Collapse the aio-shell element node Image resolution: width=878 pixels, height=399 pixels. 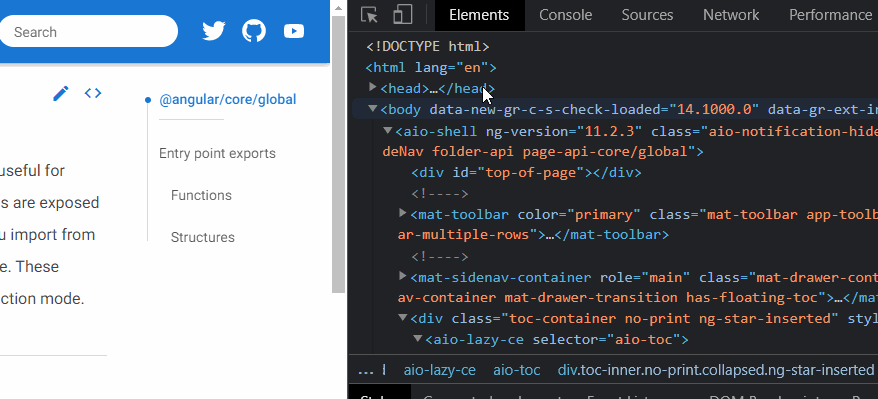tap(387, 130)
